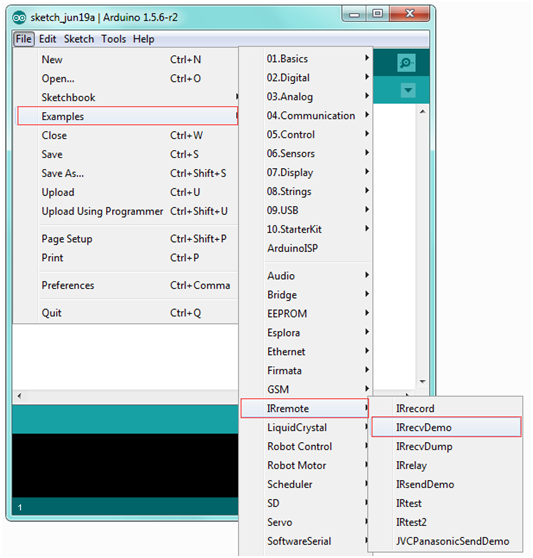This screenshot has width=533, height=558.
Task: Open the IRtest example sketch
Action: [446, 503]
